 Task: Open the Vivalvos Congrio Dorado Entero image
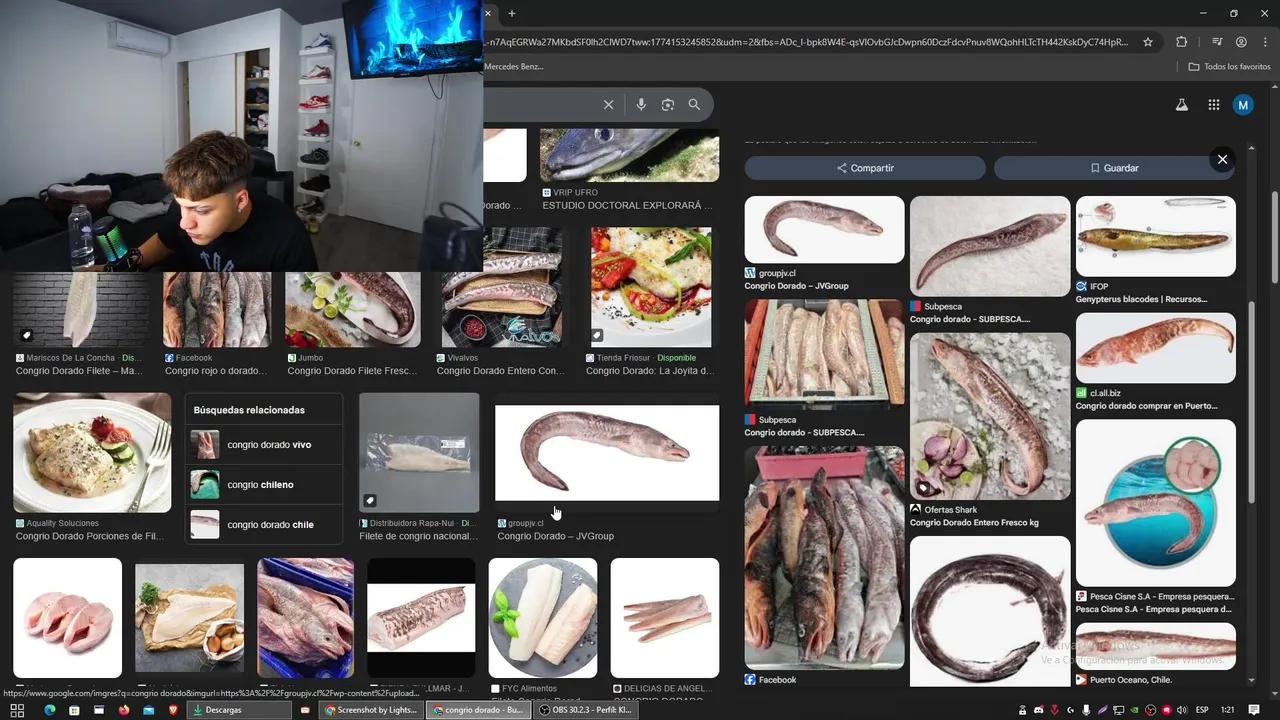click(x=501, y=287)
